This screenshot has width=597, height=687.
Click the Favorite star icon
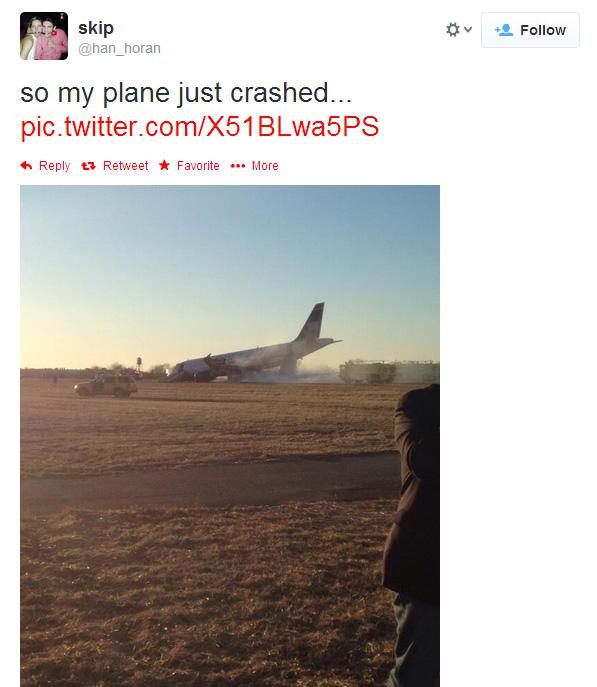(164, 165)
